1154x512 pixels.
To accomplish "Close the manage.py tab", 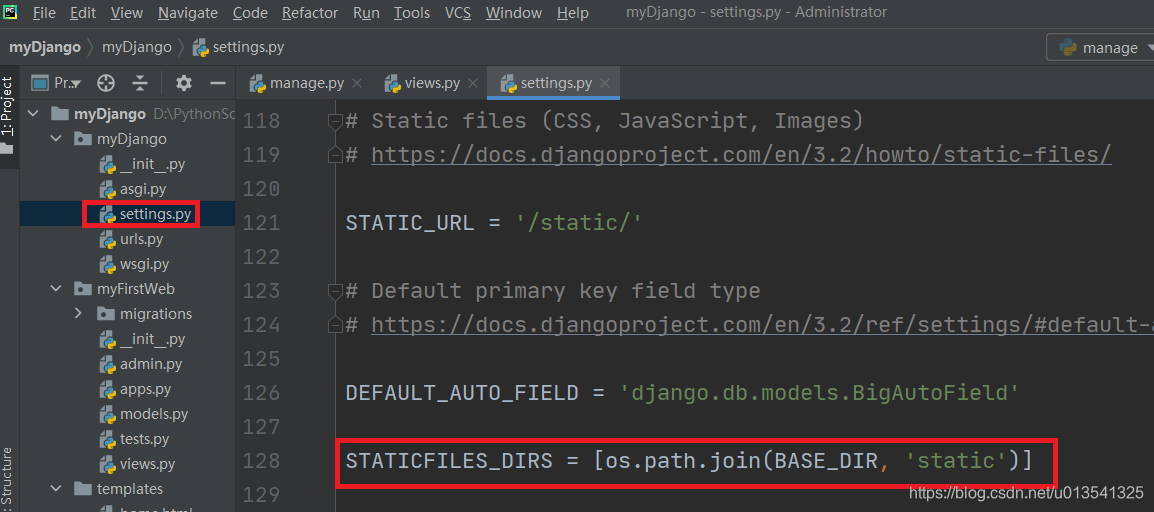I will coord(357,83).
